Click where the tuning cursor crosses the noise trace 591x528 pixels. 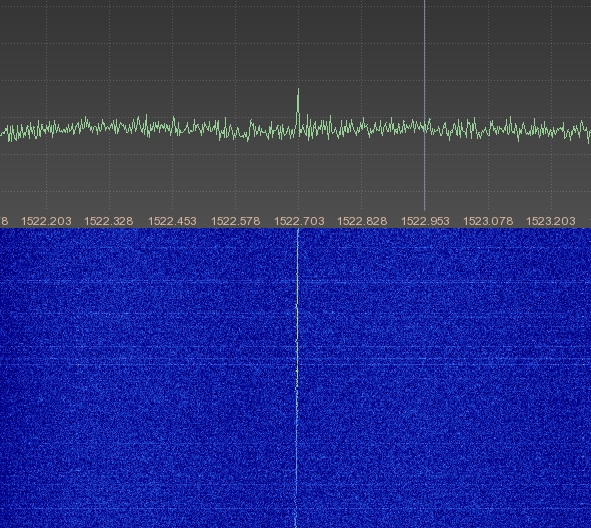coord(425,127)
